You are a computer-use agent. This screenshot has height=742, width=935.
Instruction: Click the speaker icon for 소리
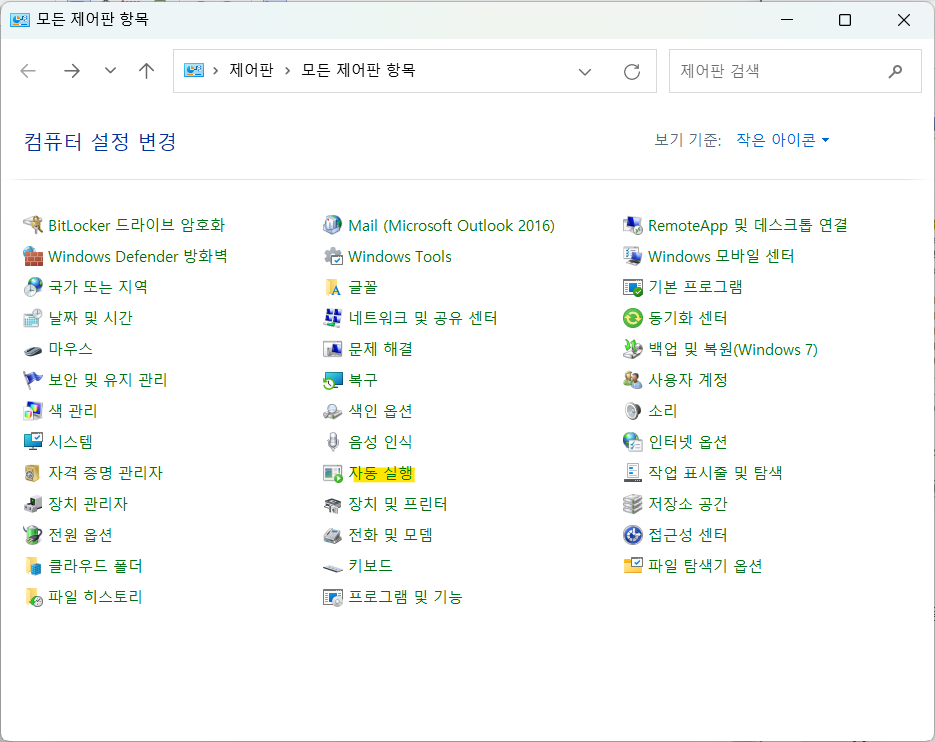tap(632, 411)
